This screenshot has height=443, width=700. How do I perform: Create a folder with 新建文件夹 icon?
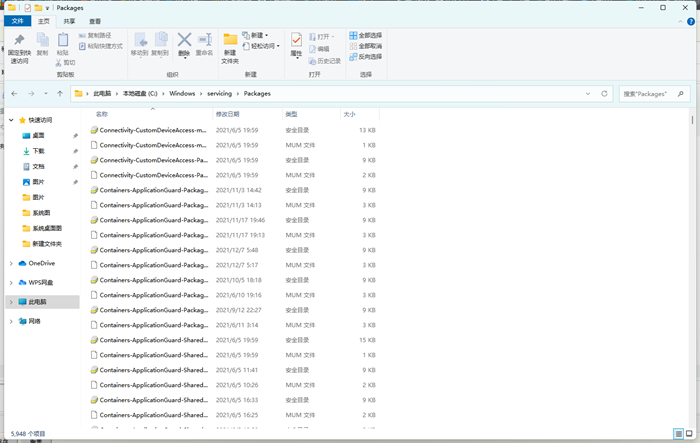(x=230, y=41)
